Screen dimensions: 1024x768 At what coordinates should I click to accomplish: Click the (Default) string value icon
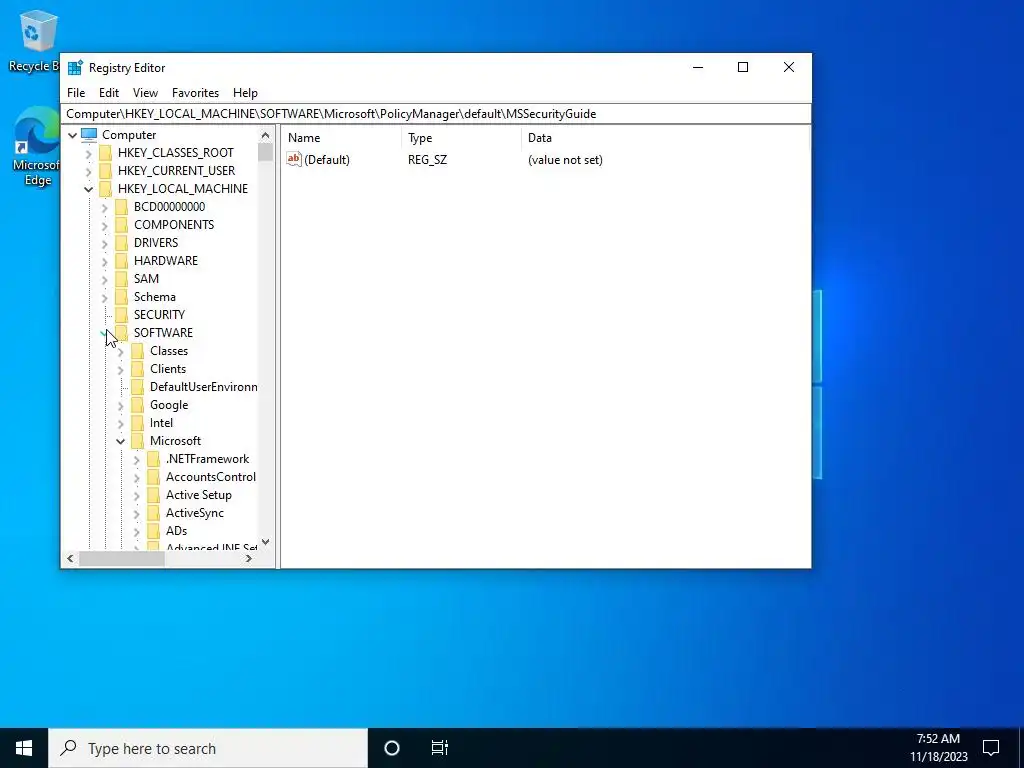[x=294, y=159]
